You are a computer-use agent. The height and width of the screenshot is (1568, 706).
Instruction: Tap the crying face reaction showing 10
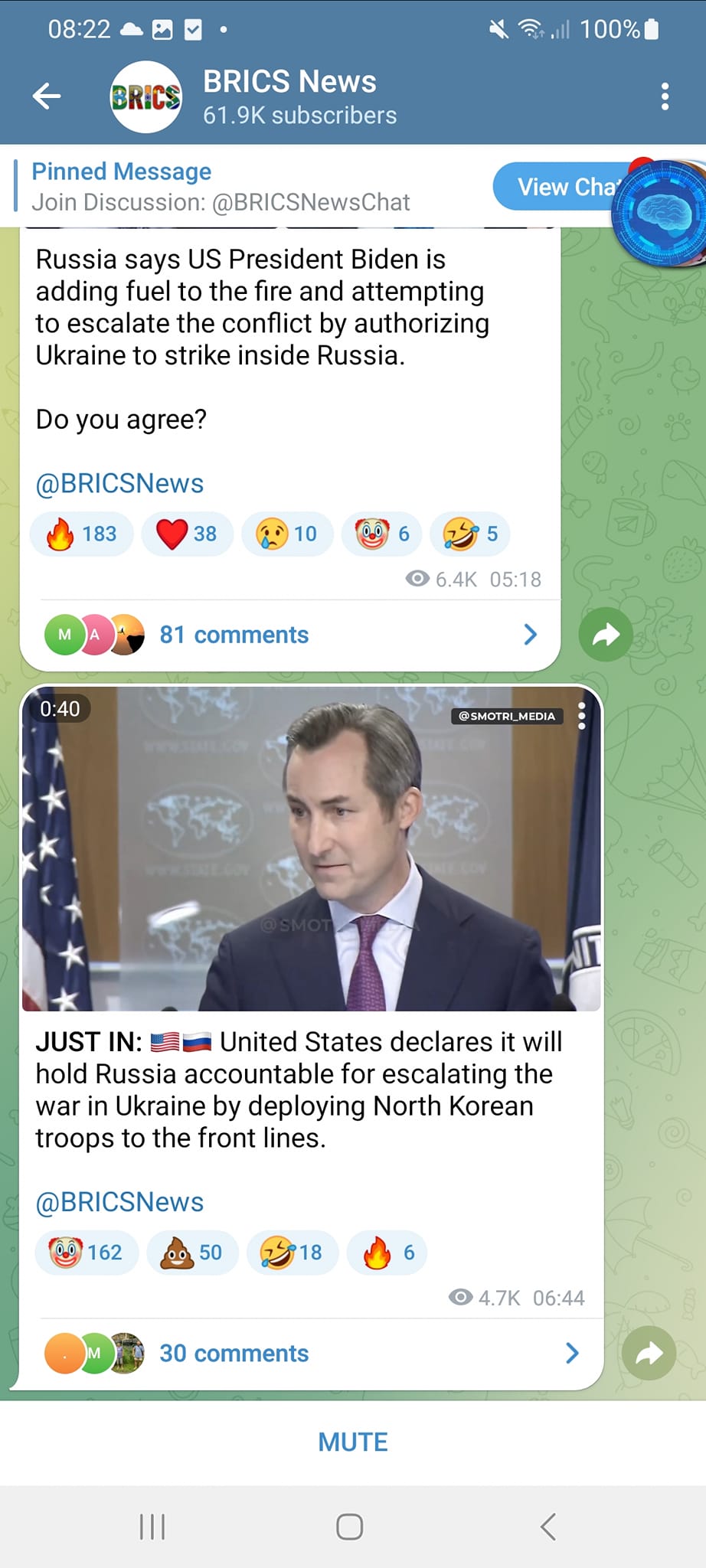tap(287, 534)
